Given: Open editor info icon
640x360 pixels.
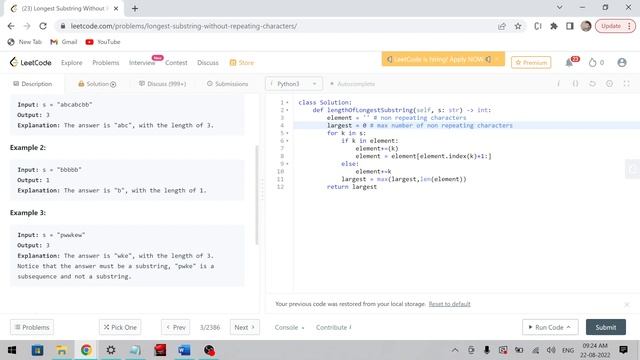Looking at the screenshot, I should coord(558,84).
